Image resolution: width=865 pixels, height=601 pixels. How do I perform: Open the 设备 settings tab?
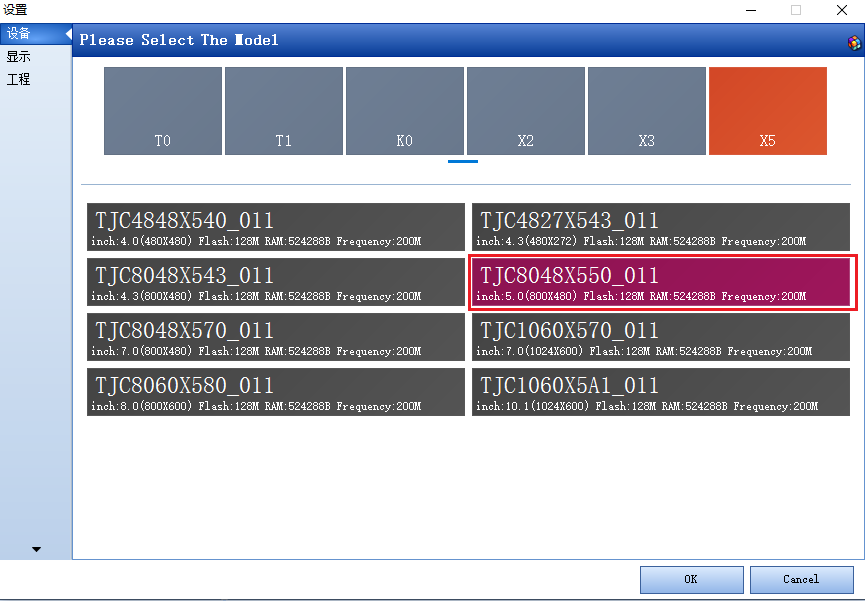pyautogui.click(x=19, y=34)
